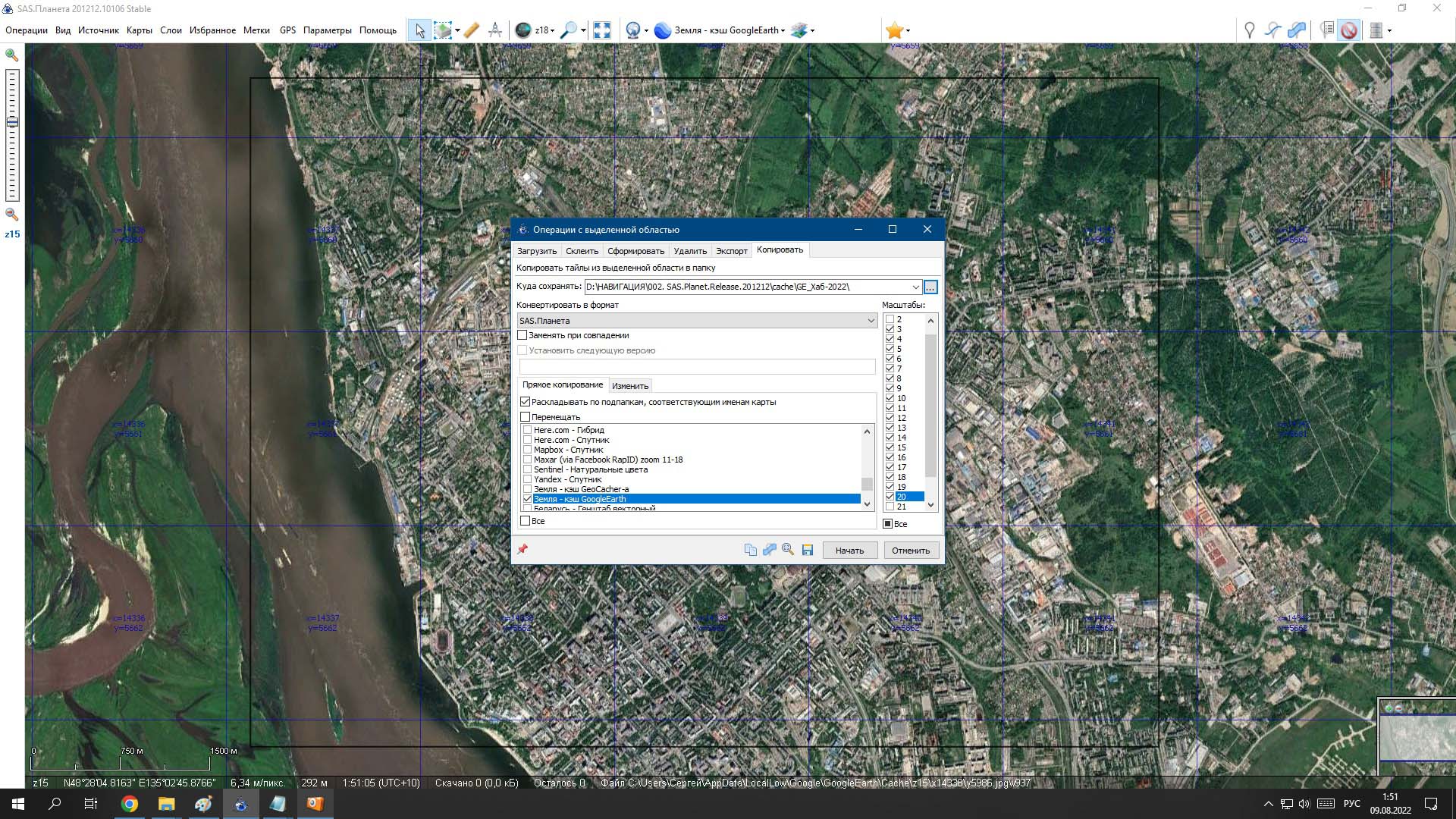Select the compass circle calculation tool
The width and height of the screenshot is (1456, 819).
coord(495,30)
